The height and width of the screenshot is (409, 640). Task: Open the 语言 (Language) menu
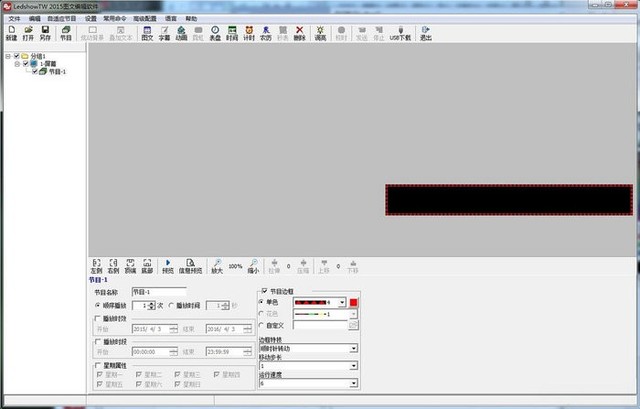pyautogui.click(x=171, y=19)
